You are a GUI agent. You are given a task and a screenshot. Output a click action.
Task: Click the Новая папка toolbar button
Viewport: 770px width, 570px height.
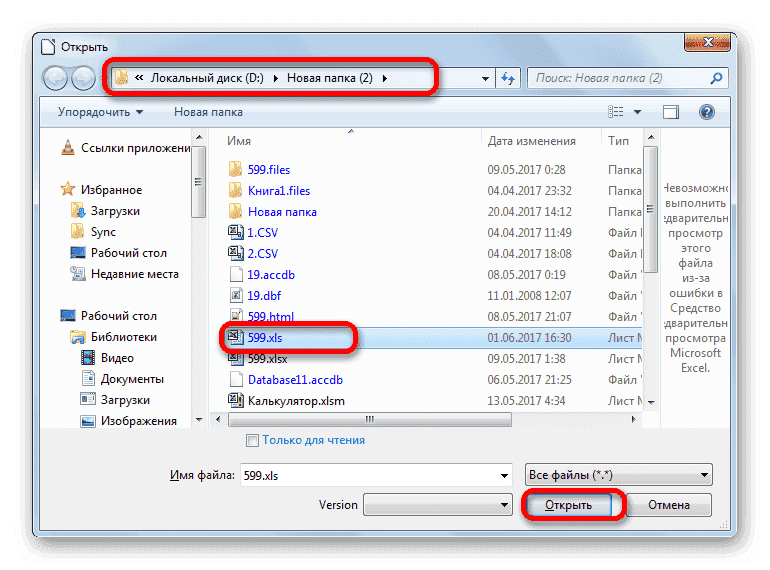(x=208, y=112)
